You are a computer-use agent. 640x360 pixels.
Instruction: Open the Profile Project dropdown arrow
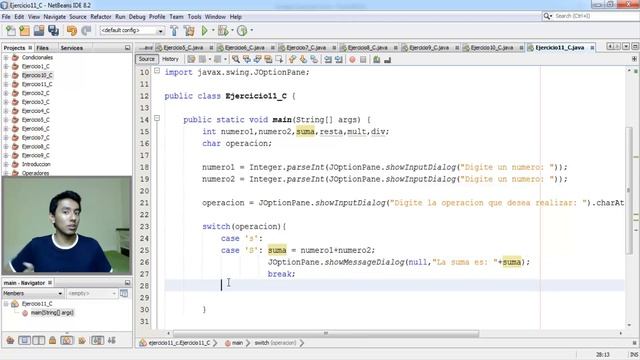pos(251,31)
